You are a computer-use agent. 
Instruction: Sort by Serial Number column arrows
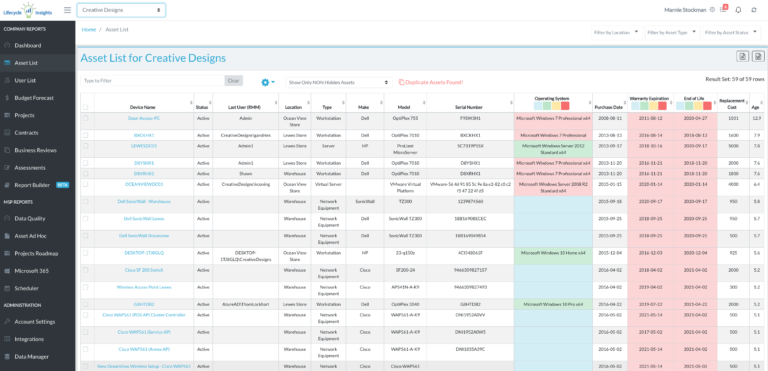[511, 102]
